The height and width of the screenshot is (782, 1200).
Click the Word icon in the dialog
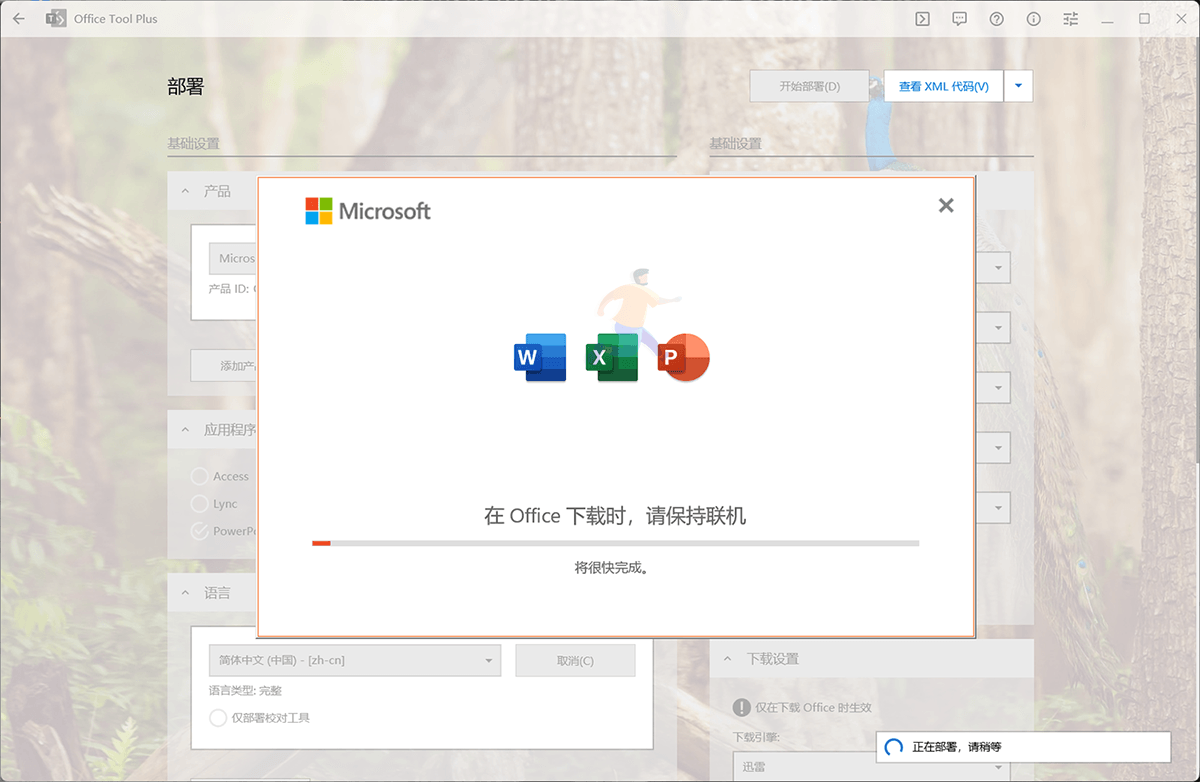tap(540, 357)
